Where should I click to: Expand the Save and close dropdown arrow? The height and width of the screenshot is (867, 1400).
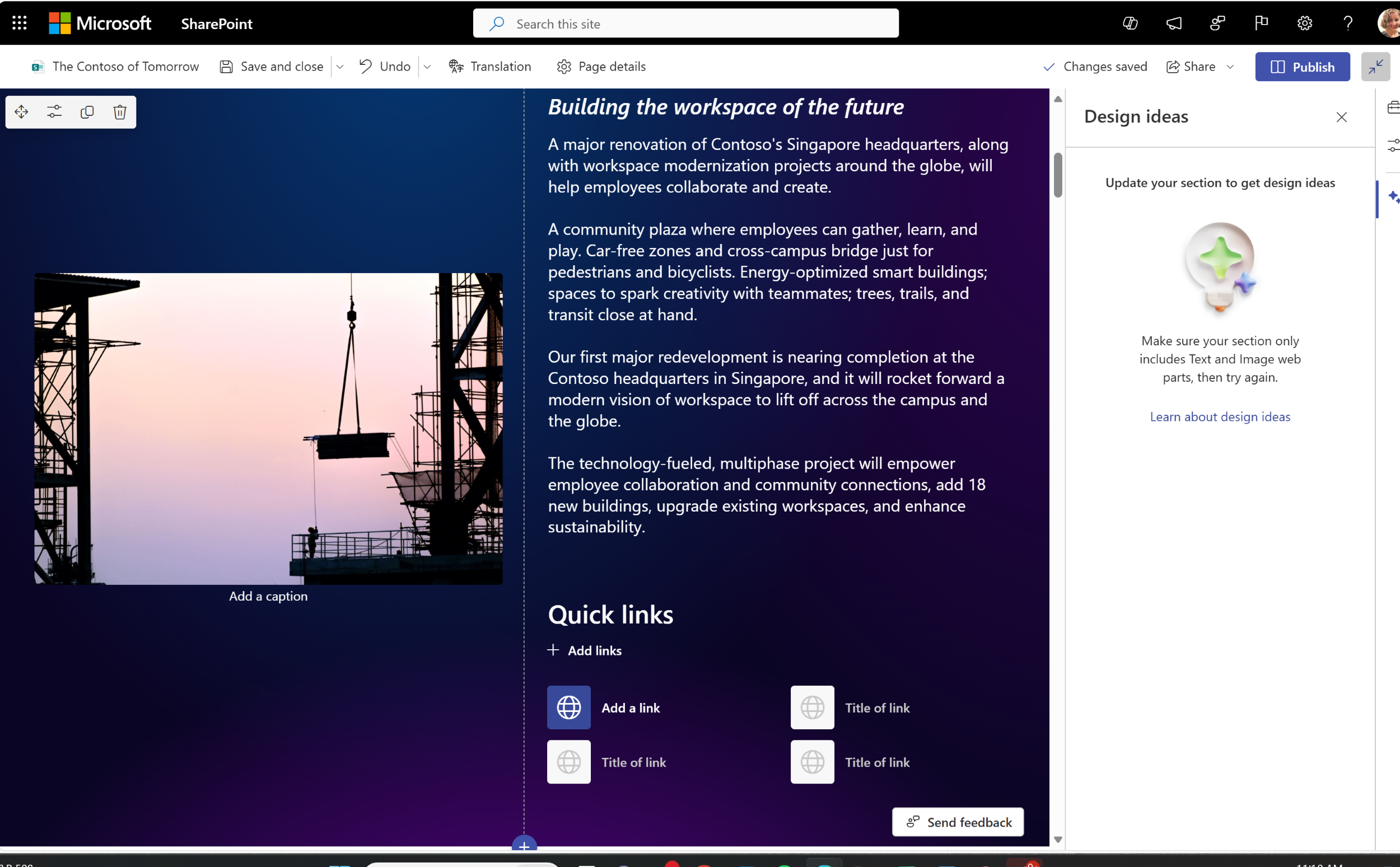[341, 67]
